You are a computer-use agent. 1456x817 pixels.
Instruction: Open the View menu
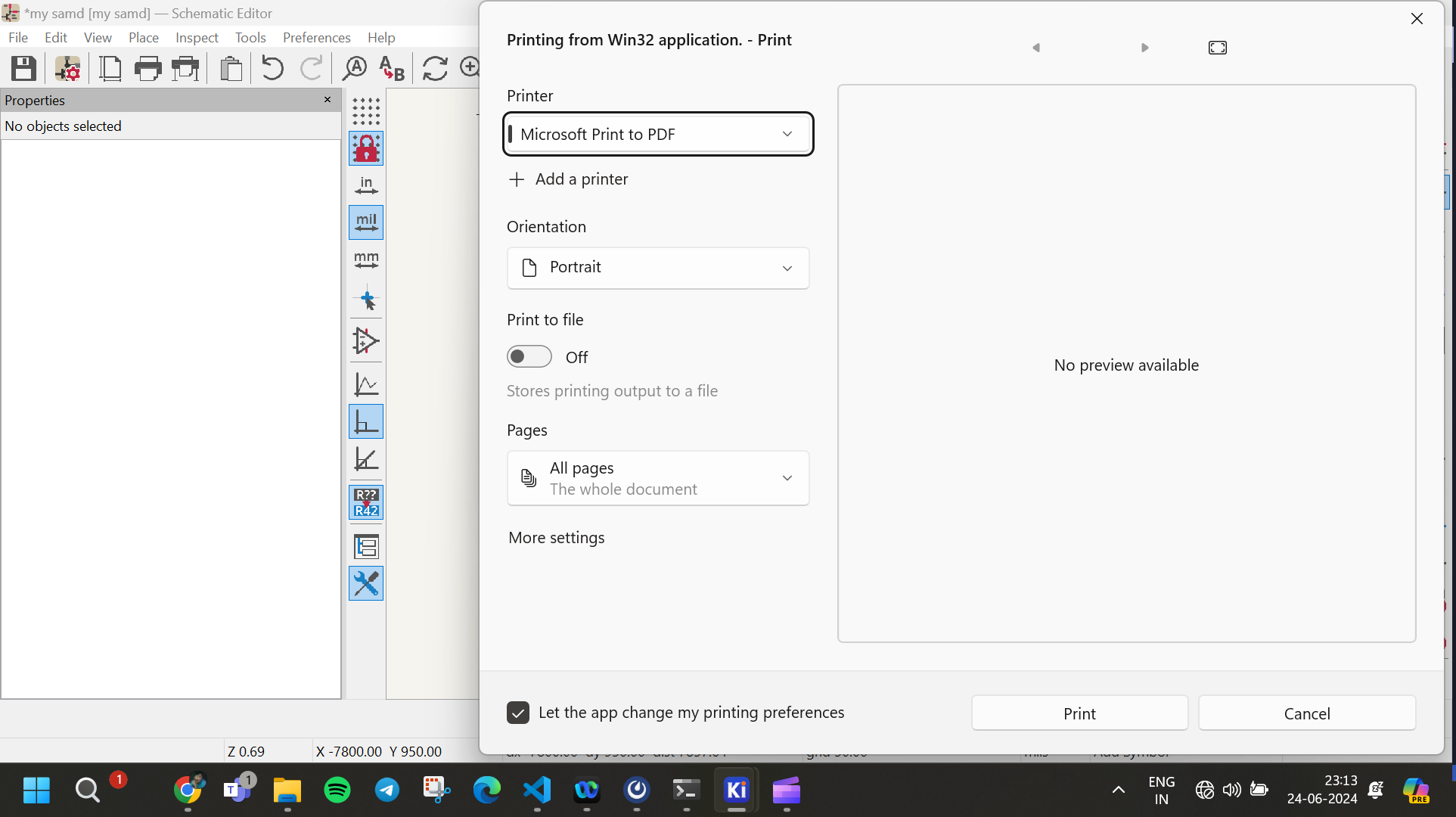(x=98, y=37)
